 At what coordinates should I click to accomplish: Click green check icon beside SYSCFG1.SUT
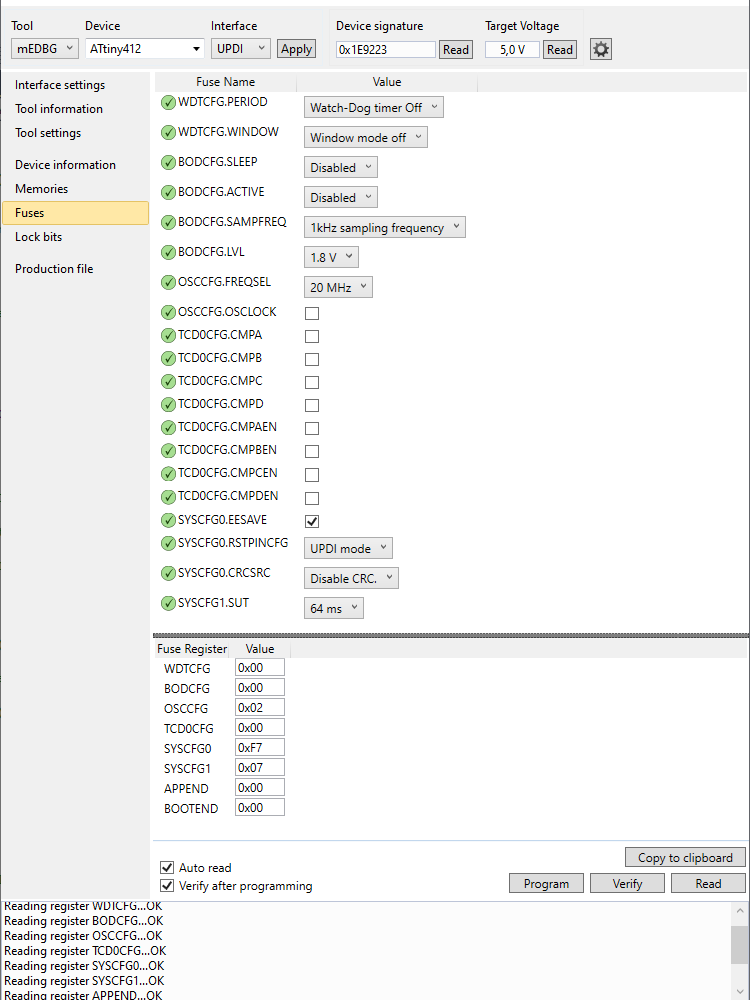(168, 604)
